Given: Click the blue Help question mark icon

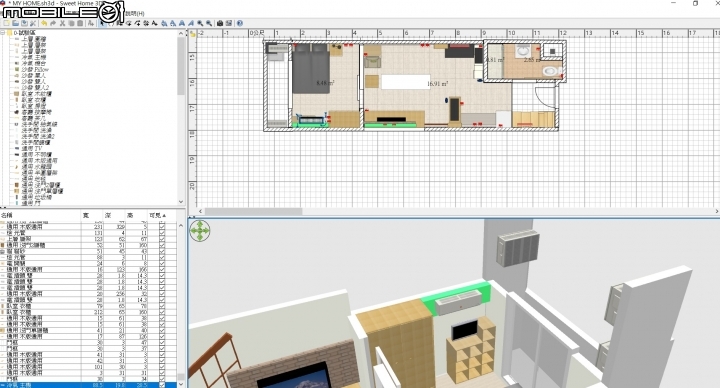Looking at the screenshot, I should [x=240, y=23].
